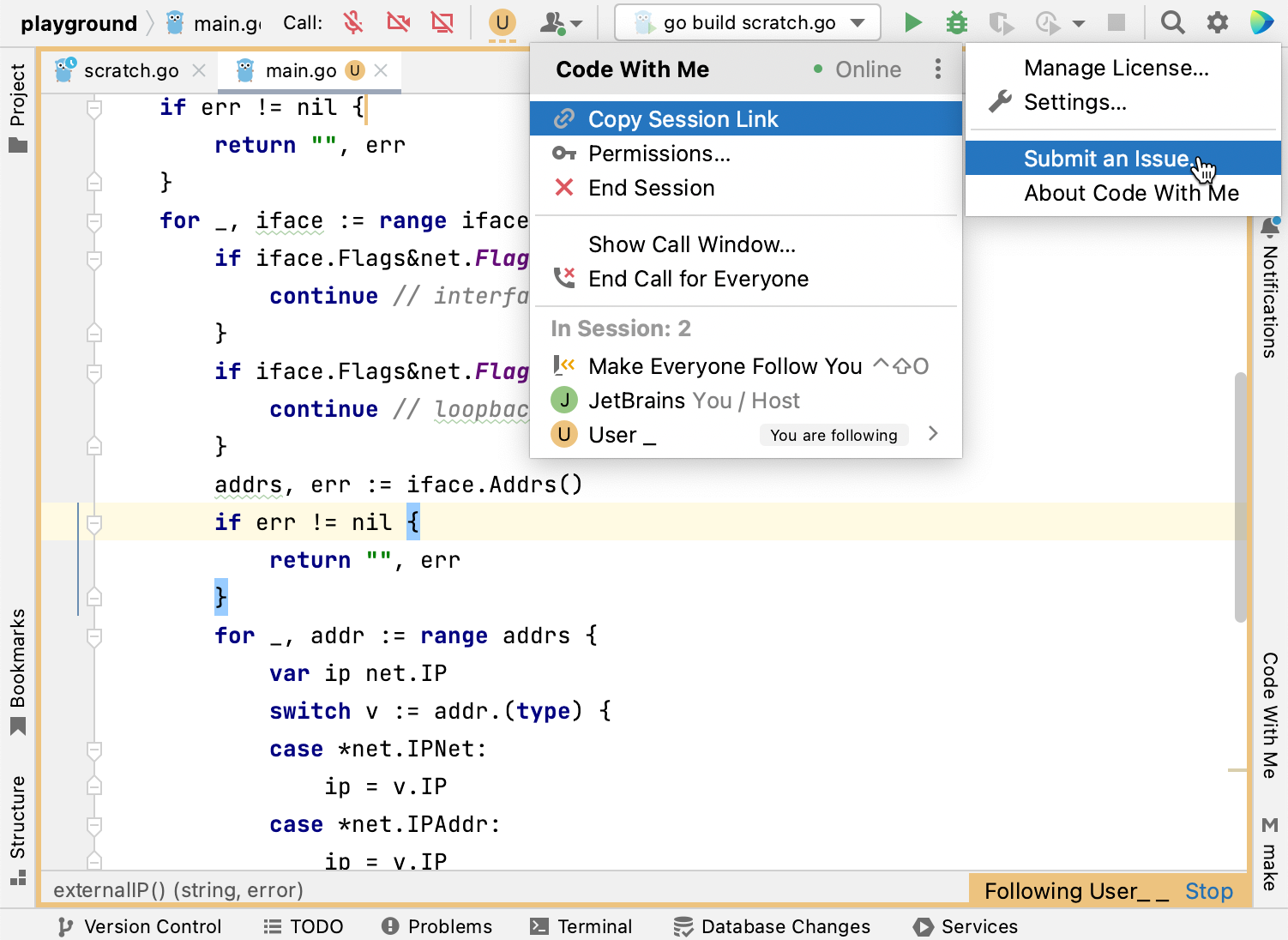Collapse the highlighted 'if err != nil {' fold
Image resolution: width=1288 pixels, height=940 pixels.
pos(94,523)
